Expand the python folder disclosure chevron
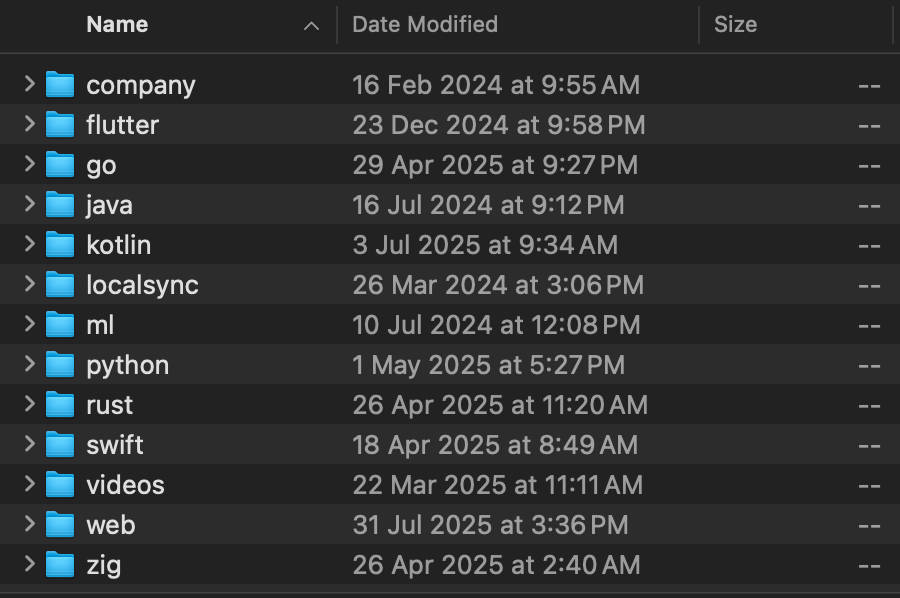 click(x=30, y=364)
